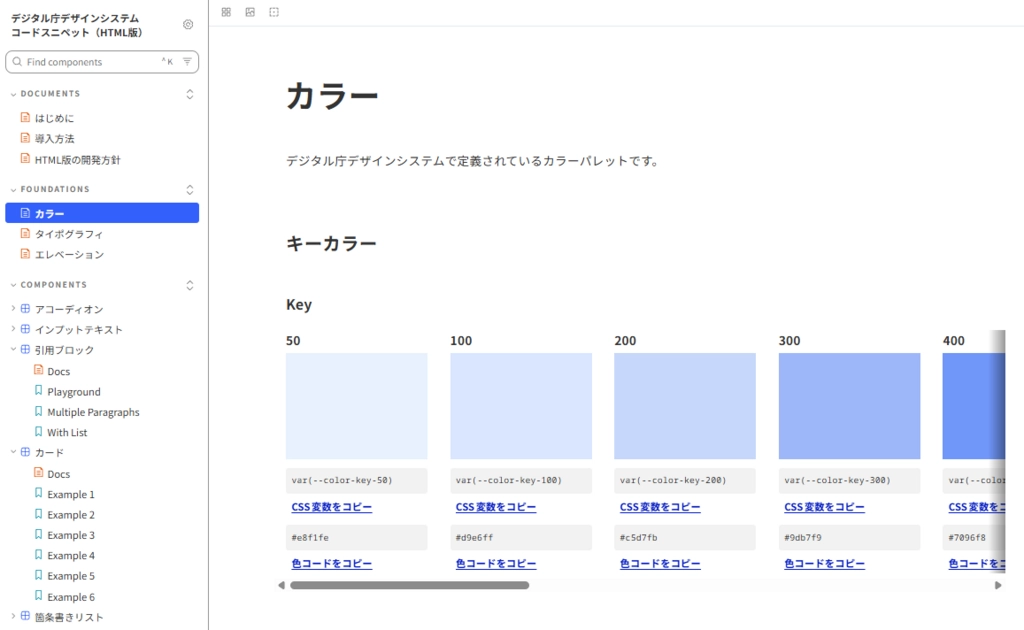Click the scrollbar left arrow
This screenshot has width=1024, height=630.
tap(281, 585)
